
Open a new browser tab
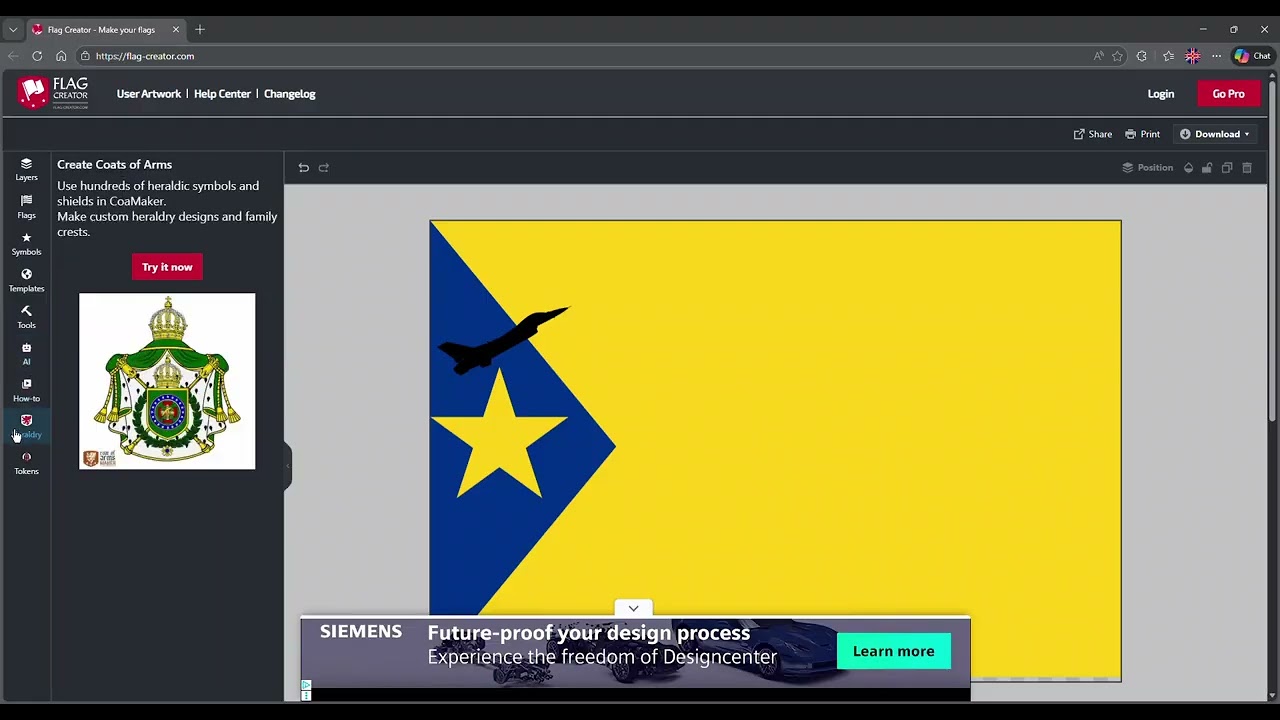pyautogui.click(x=200, y=29)
